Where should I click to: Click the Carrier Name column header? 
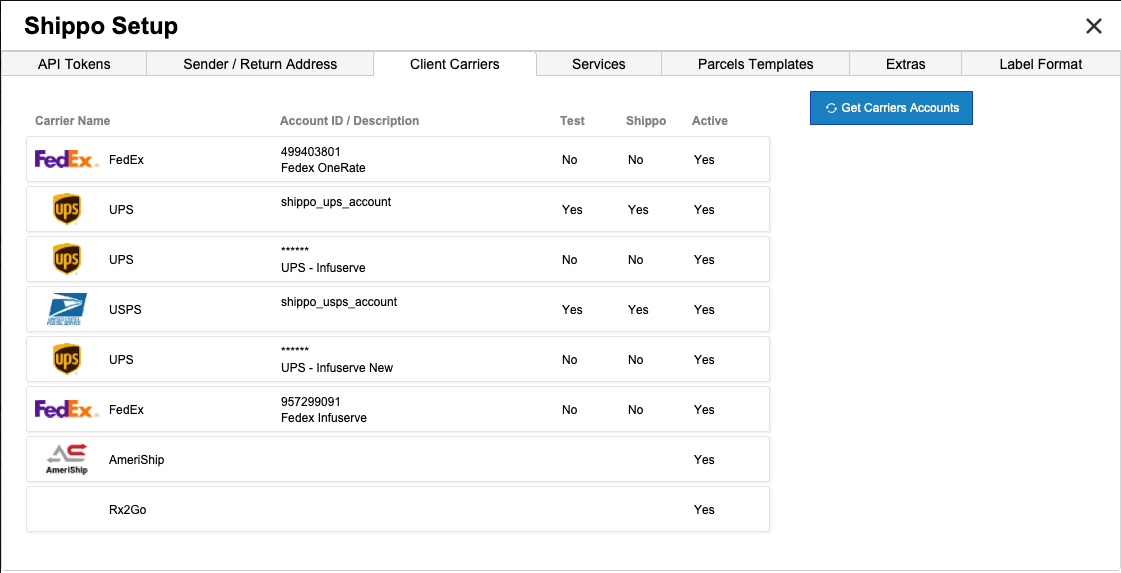(72, 121)
